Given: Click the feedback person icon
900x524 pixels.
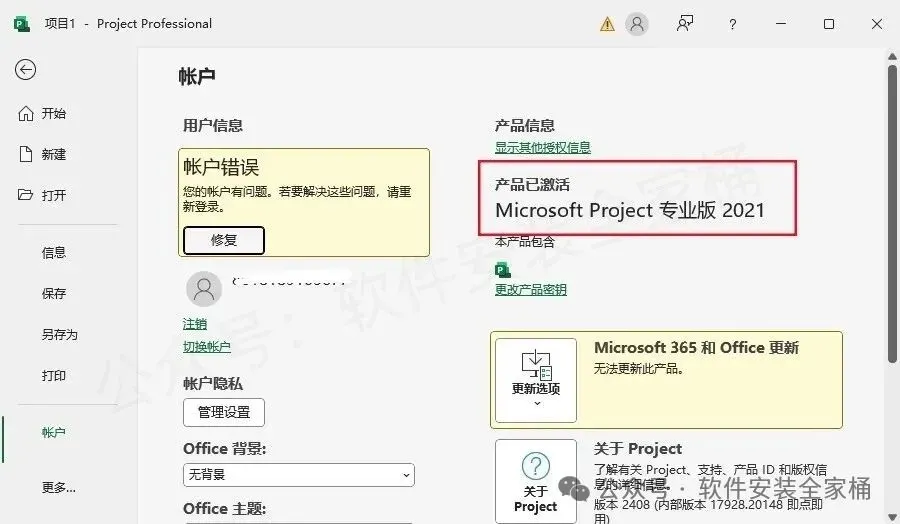Looking at the screenshot, I should pyautogui.click(x=685, y=24).
